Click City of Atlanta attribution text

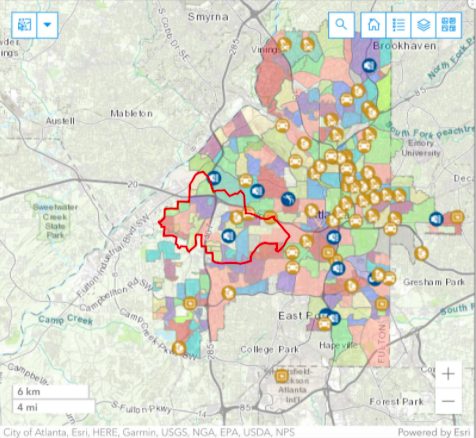pos(33,432)
